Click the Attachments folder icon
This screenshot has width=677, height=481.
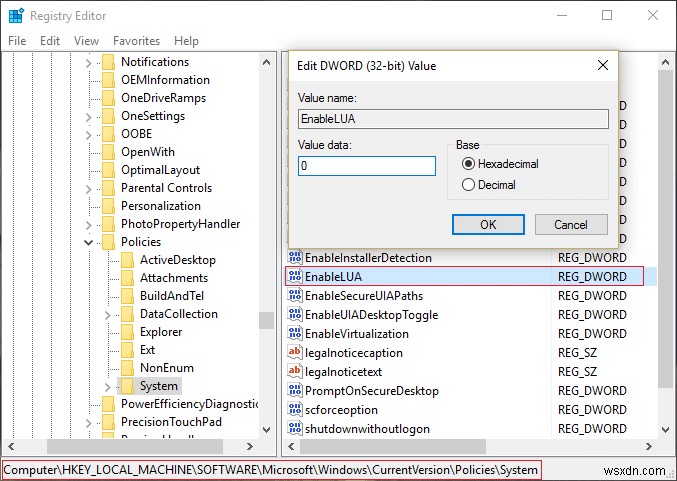pos(127,278)
